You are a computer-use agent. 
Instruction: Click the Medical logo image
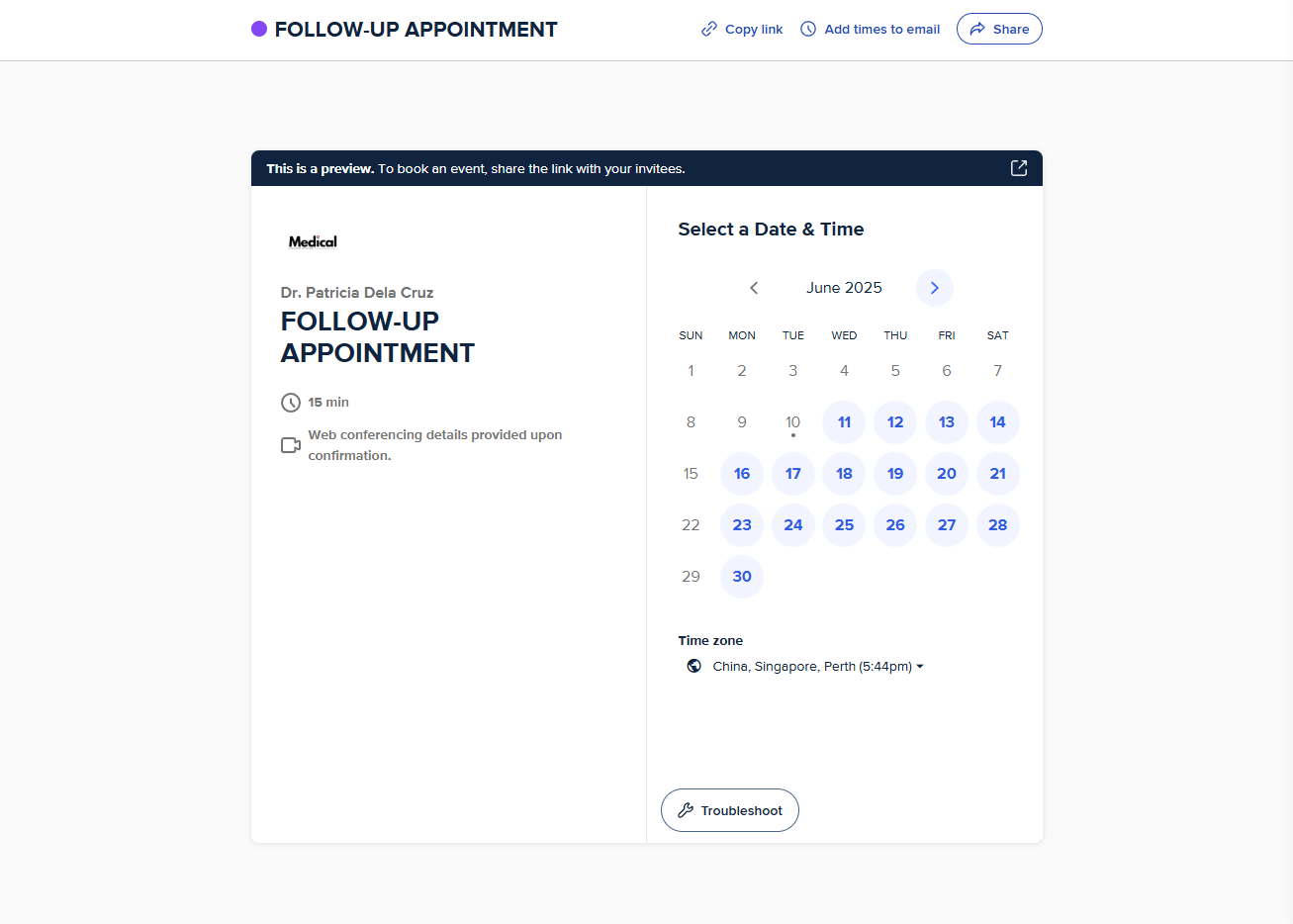[x=313, y=241]
